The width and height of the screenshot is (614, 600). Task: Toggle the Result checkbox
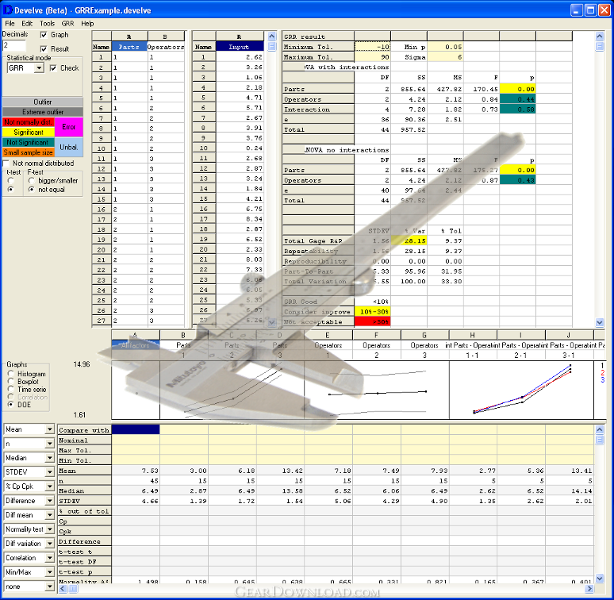tap(43, 49)
